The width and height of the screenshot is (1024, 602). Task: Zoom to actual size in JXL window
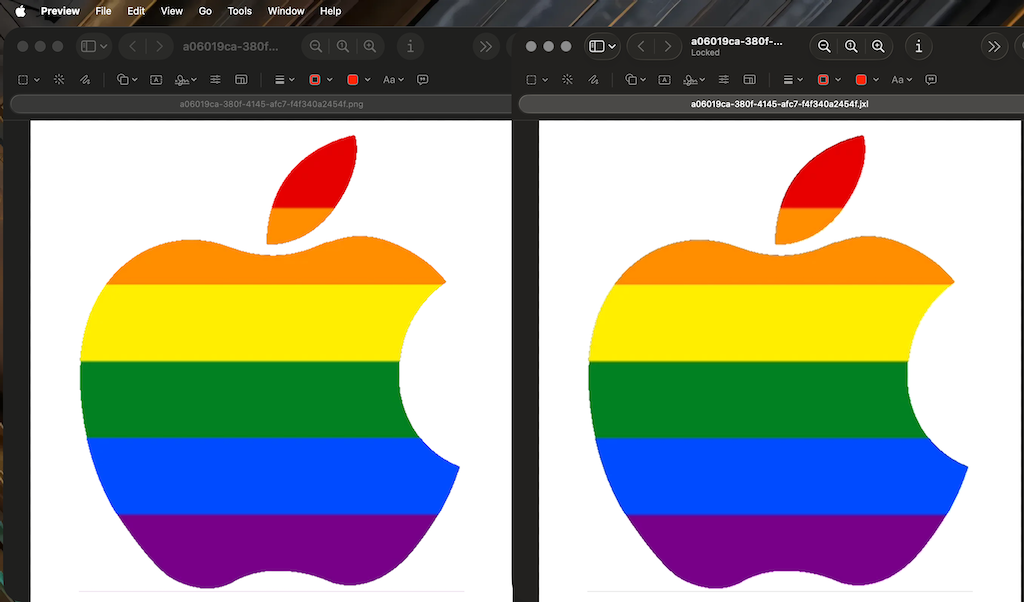[x=851, y=46]
